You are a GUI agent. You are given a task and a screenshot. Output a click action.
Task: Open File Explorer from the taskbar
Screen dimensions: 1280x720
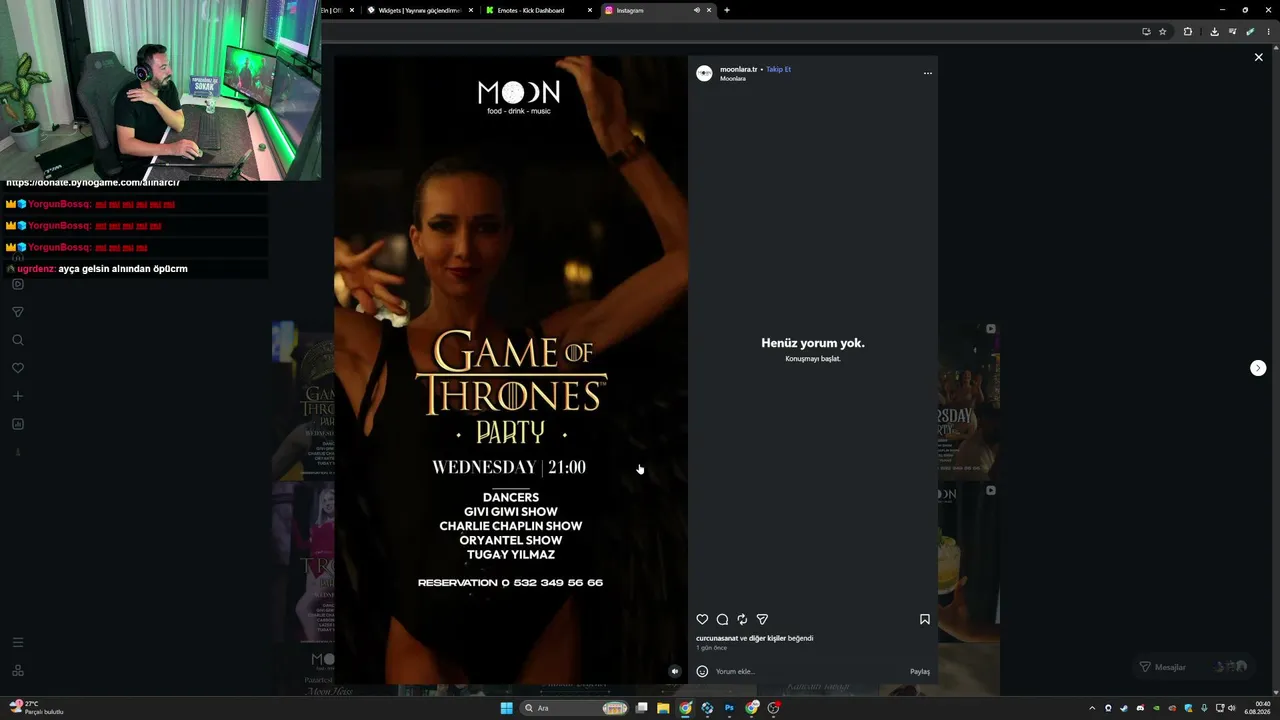tap(663, 708)
